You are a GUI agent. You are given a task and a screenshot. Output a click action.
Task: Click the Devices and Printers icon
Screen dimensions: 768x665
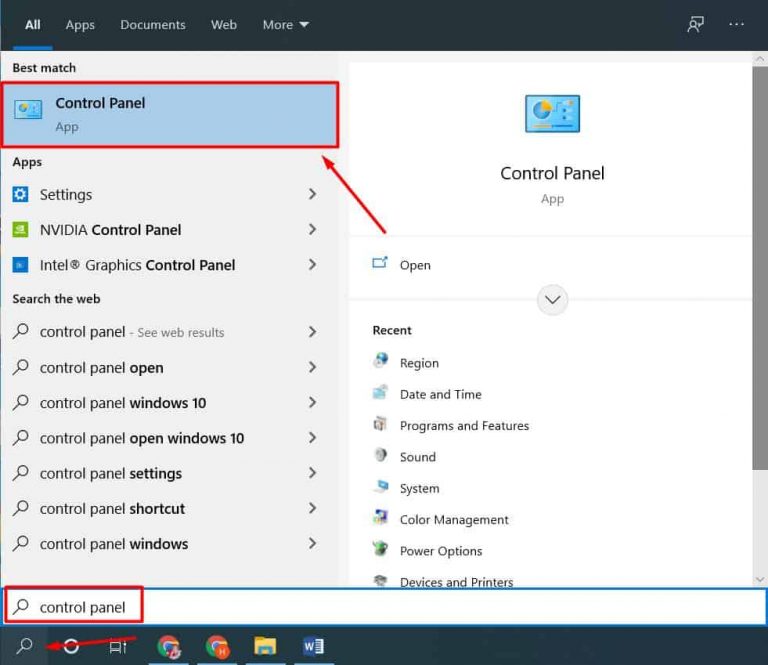[x=381, y=580]
